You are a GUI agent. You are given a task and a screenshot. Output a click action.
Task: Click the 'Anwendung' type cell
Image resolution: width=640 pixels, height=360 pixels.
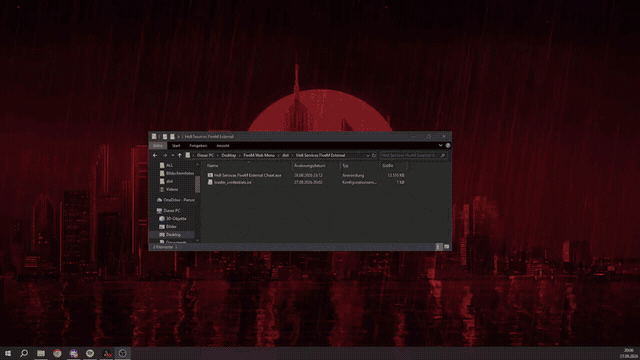[x=353, y=176]
